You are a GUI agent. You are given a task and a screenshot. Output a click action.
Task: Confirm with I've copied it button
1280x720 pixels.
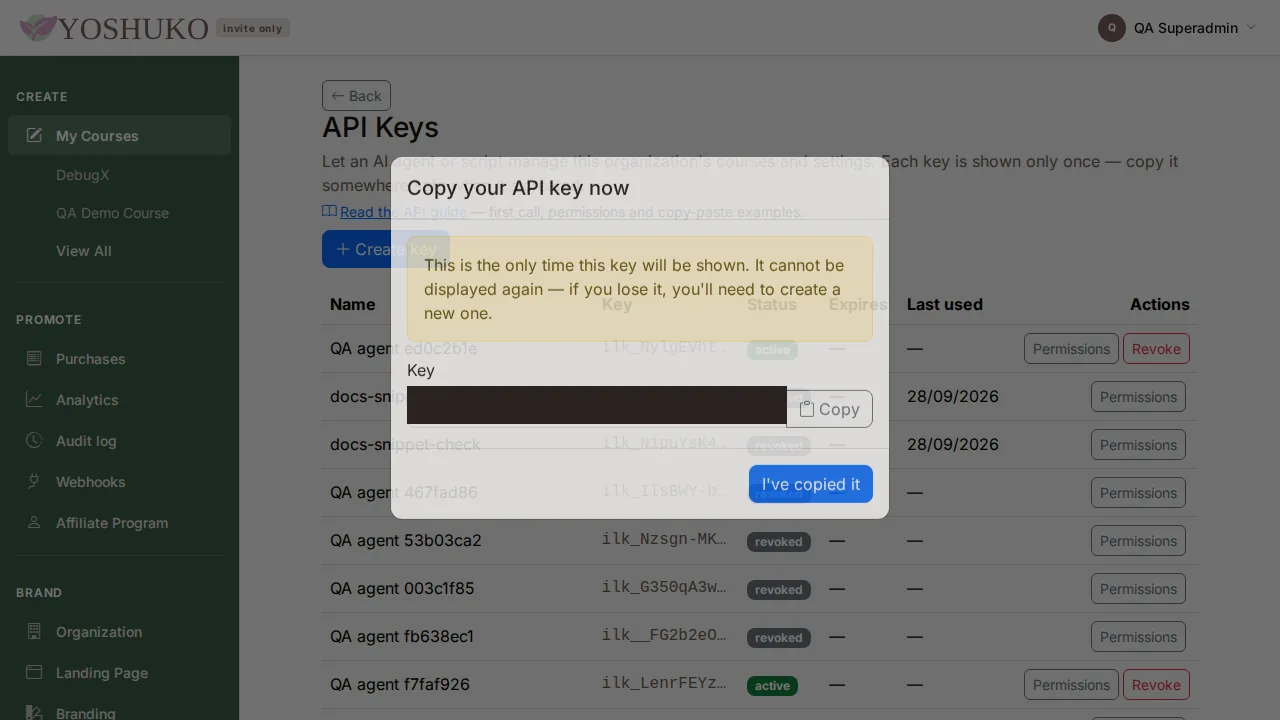click(x=811, y=484)
